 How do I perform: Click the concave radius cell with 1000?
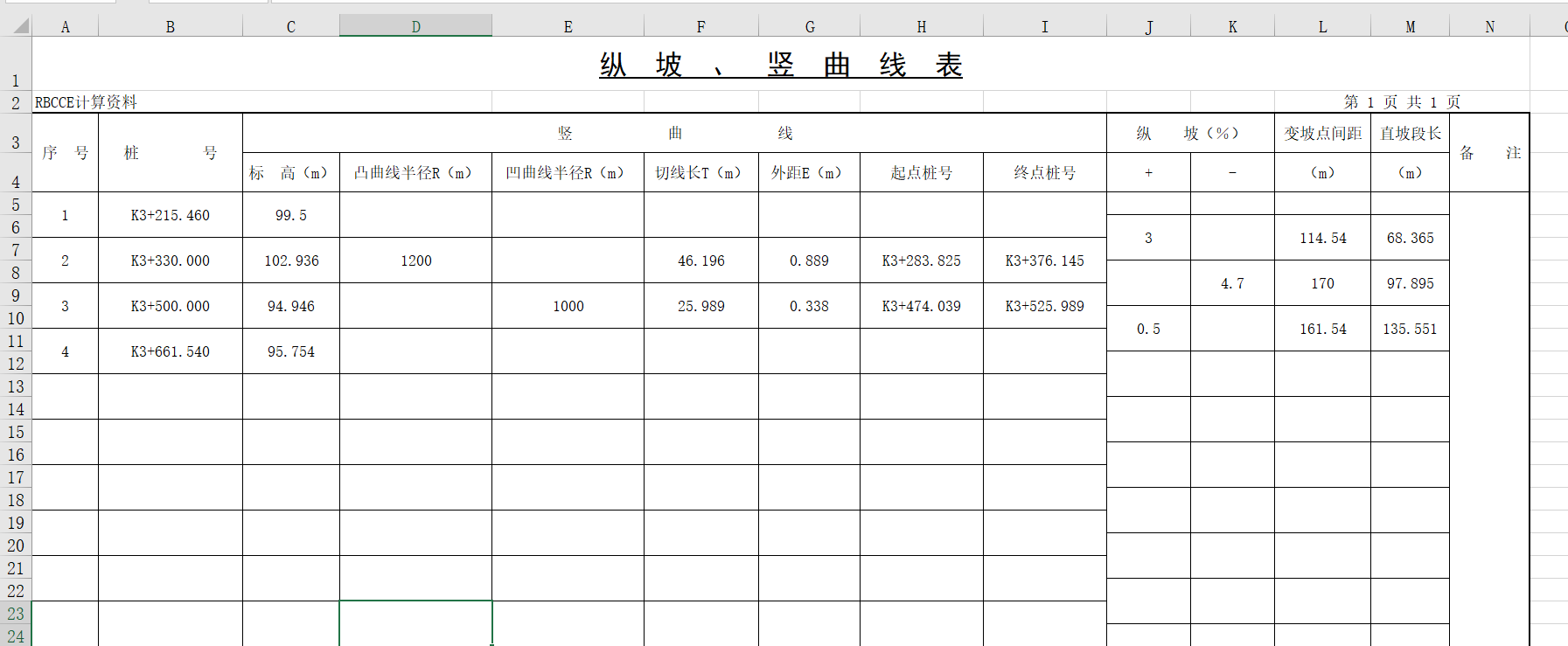click(x=568, y=306)
